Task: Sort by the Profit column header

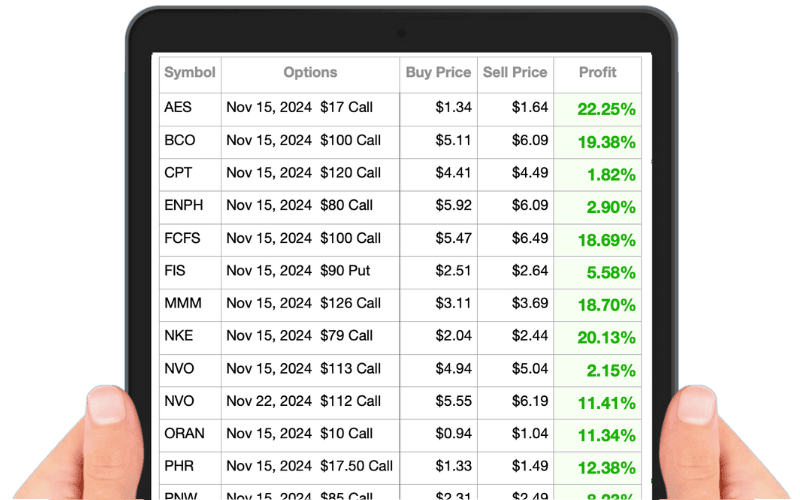Action: 598,72
